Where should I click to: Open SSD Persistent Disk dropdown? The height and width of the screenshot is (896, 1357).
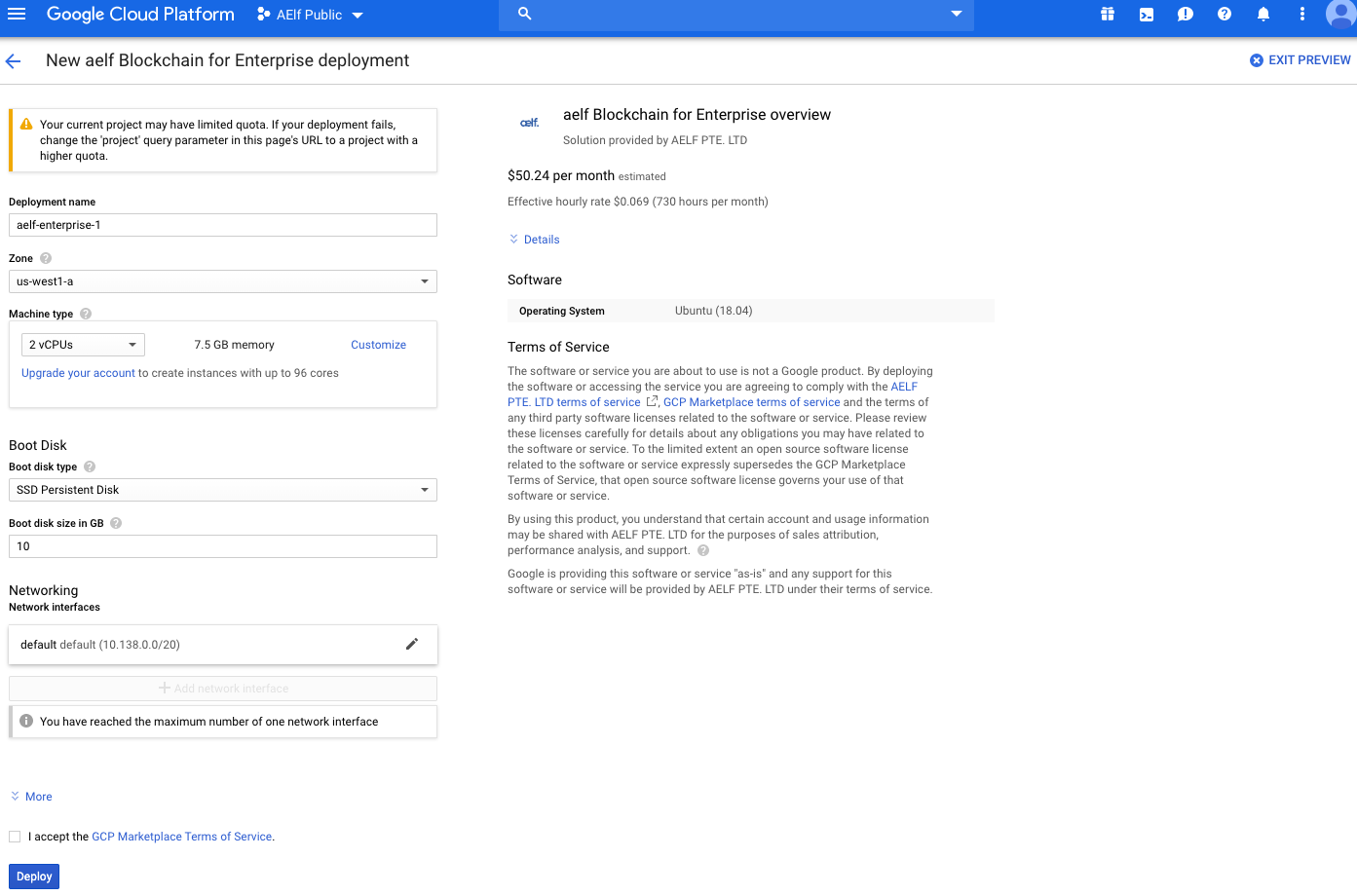pyautogui.click(x=223, y=490)
